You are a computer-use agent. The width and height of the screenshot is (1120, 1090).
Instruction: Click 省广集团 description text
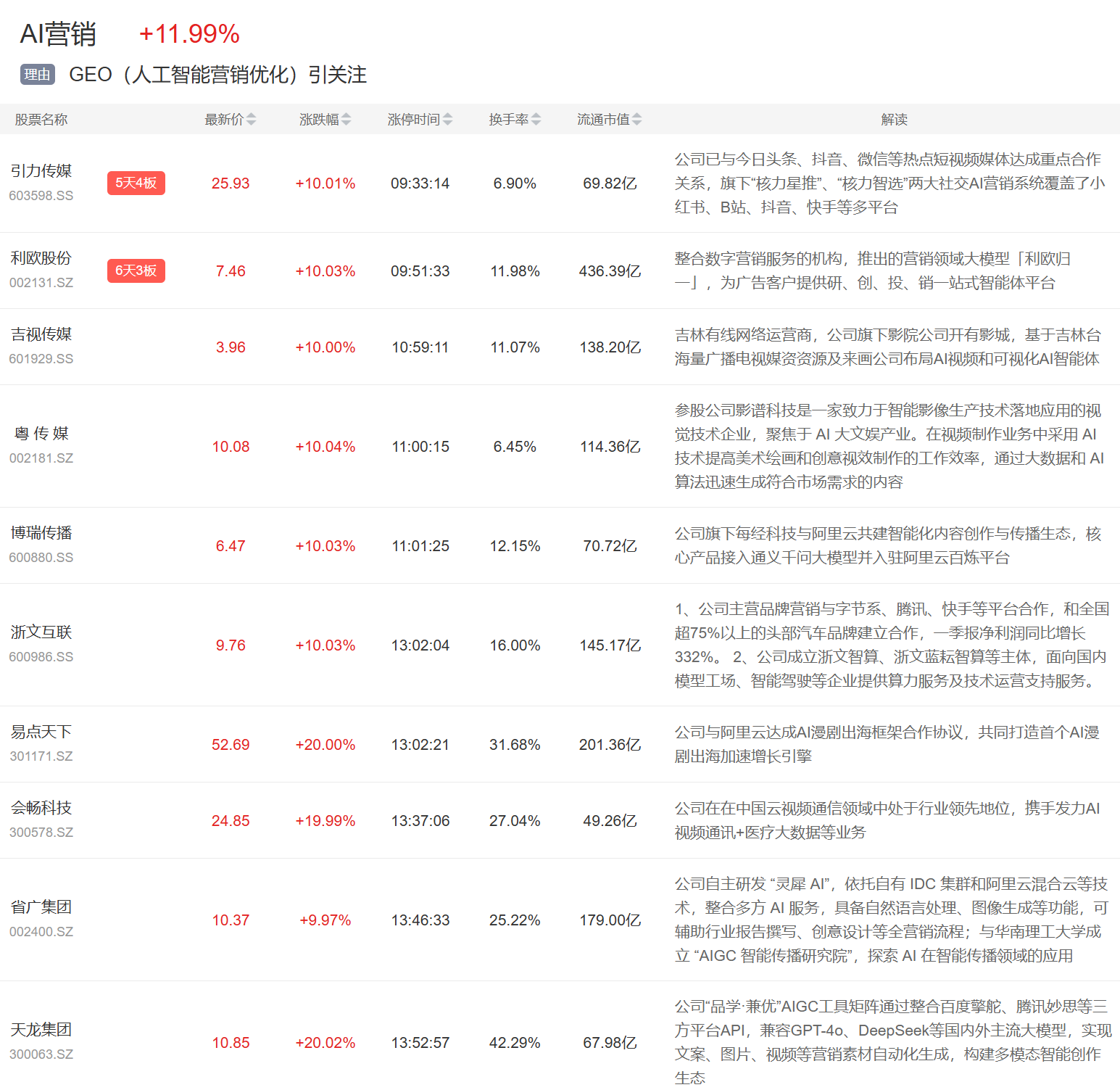coord(892,920)
